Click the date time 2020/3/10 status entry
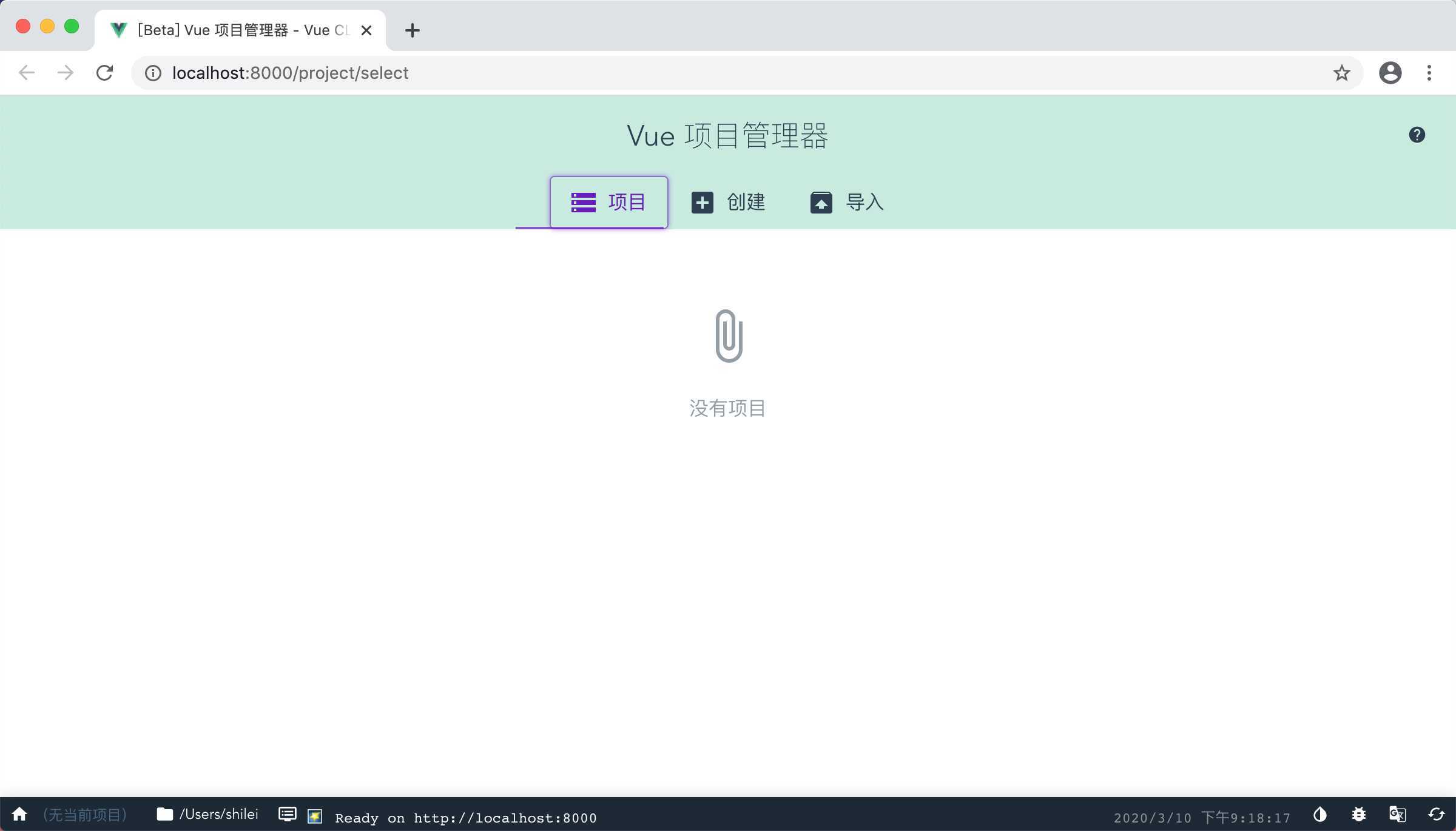 (x=1202, y=817)
